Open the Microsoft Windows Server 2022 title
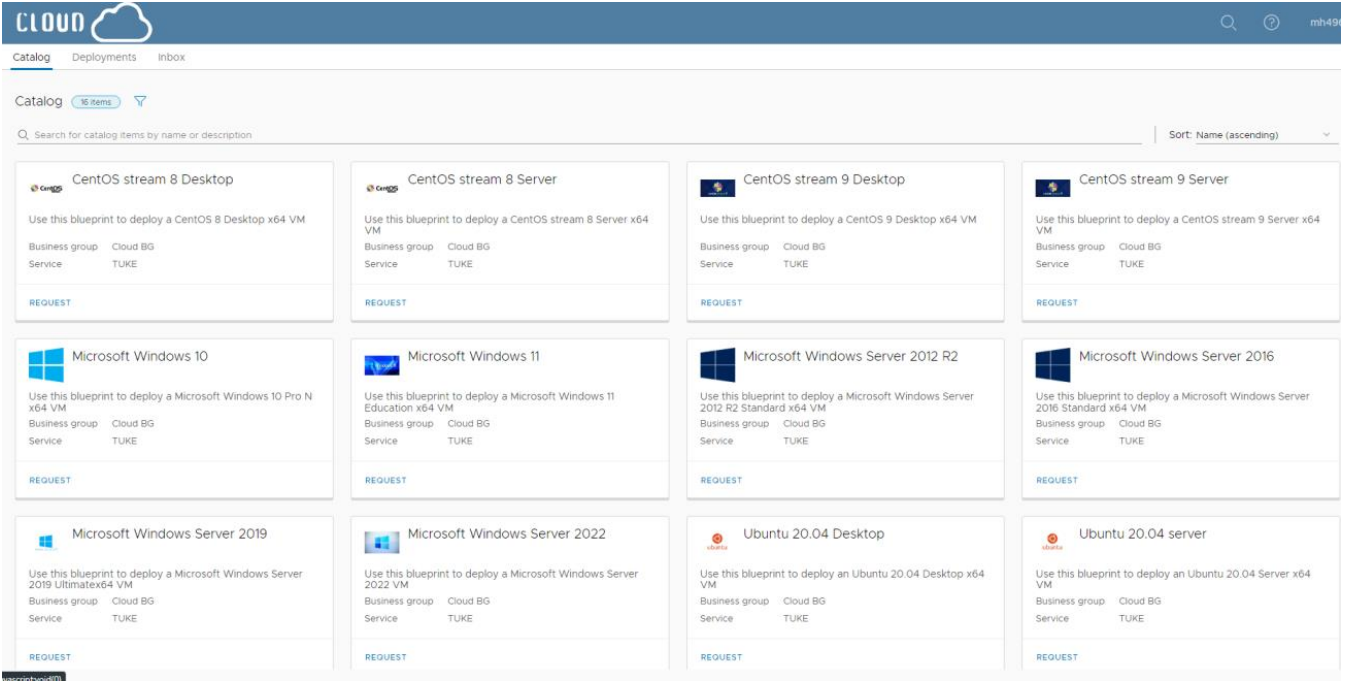 (507, 534)
